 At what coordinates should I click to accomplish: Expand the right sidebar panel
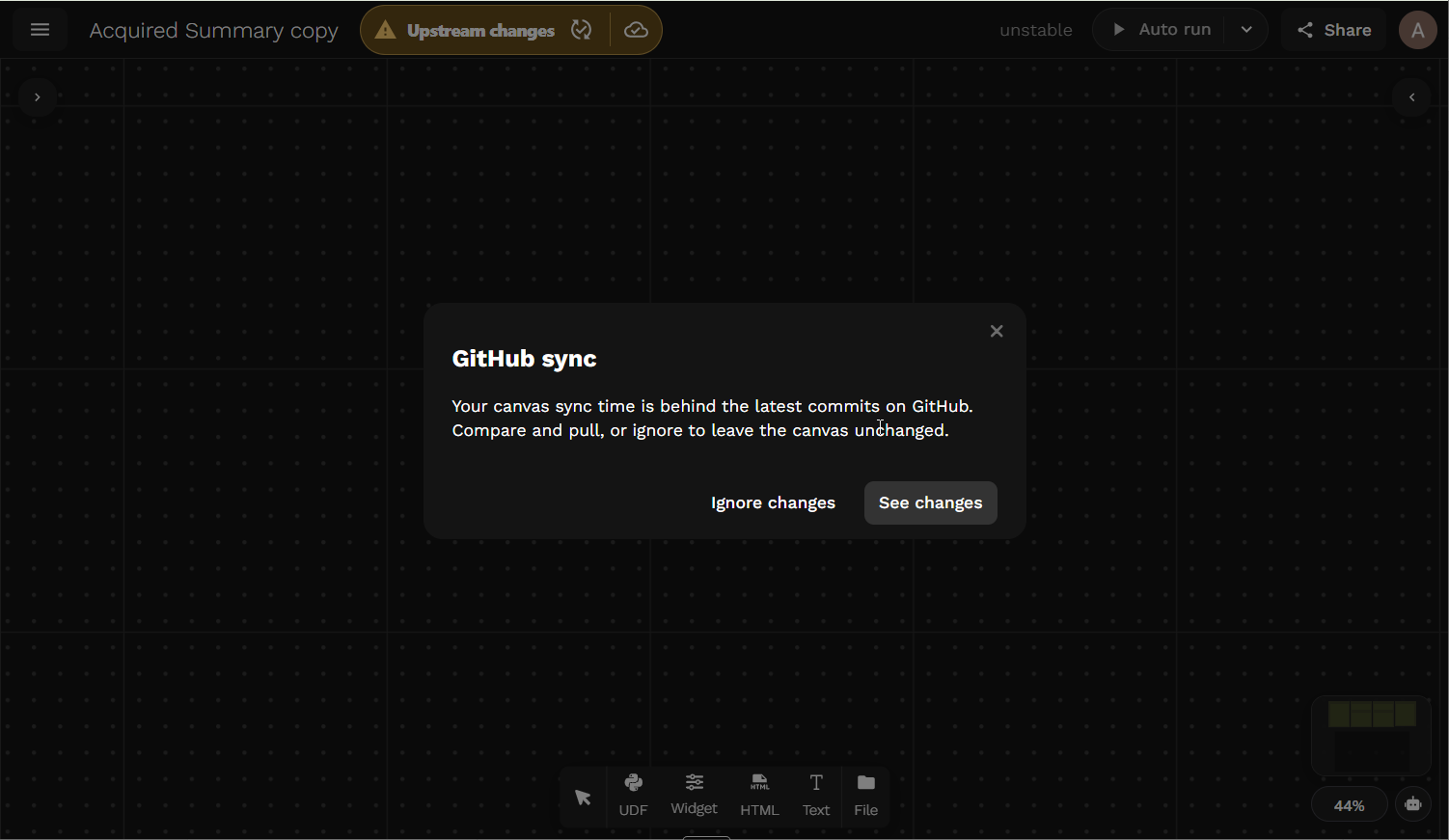1411,97
